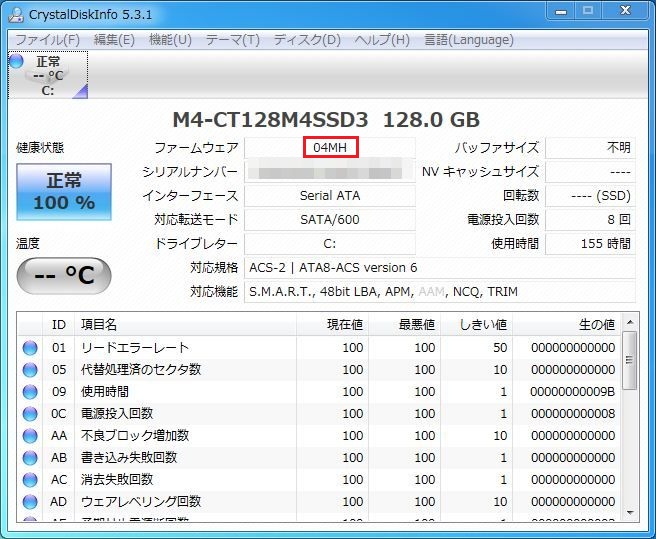Image resolution: width=656 pixels, height=539 pixels.
Task: Open the 機能(U) menu
Action: 170,40
